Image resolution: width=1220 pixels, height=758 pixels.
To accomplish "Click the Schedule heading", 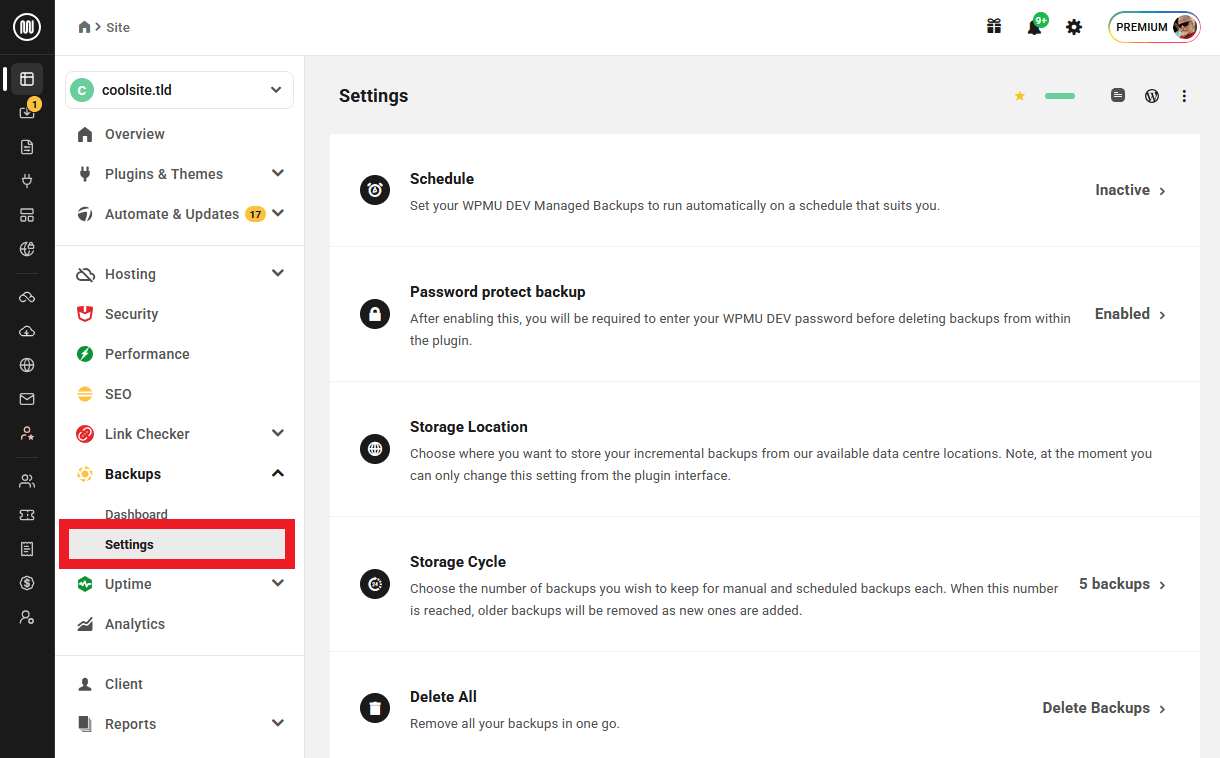I will tap(442, 179).
